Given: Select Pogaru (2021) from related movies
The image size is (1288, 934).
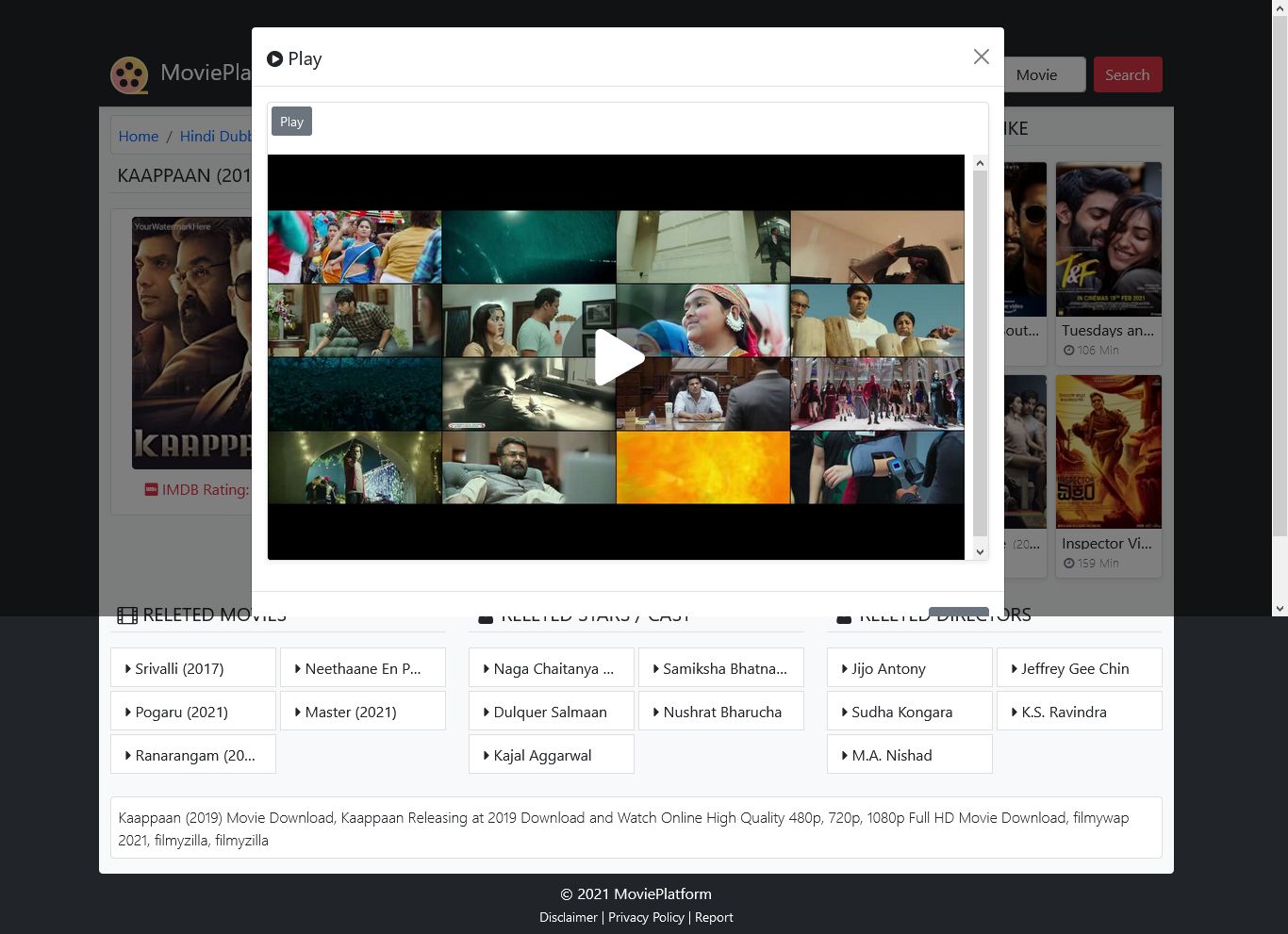Looking at the screenshot, I should coord(192,712).
